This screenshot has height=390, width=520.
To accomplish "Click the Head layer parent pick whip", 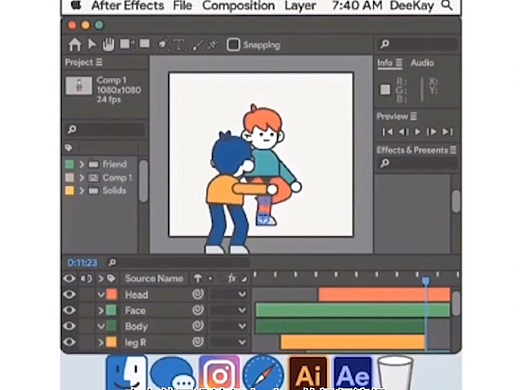I will 198,294.
